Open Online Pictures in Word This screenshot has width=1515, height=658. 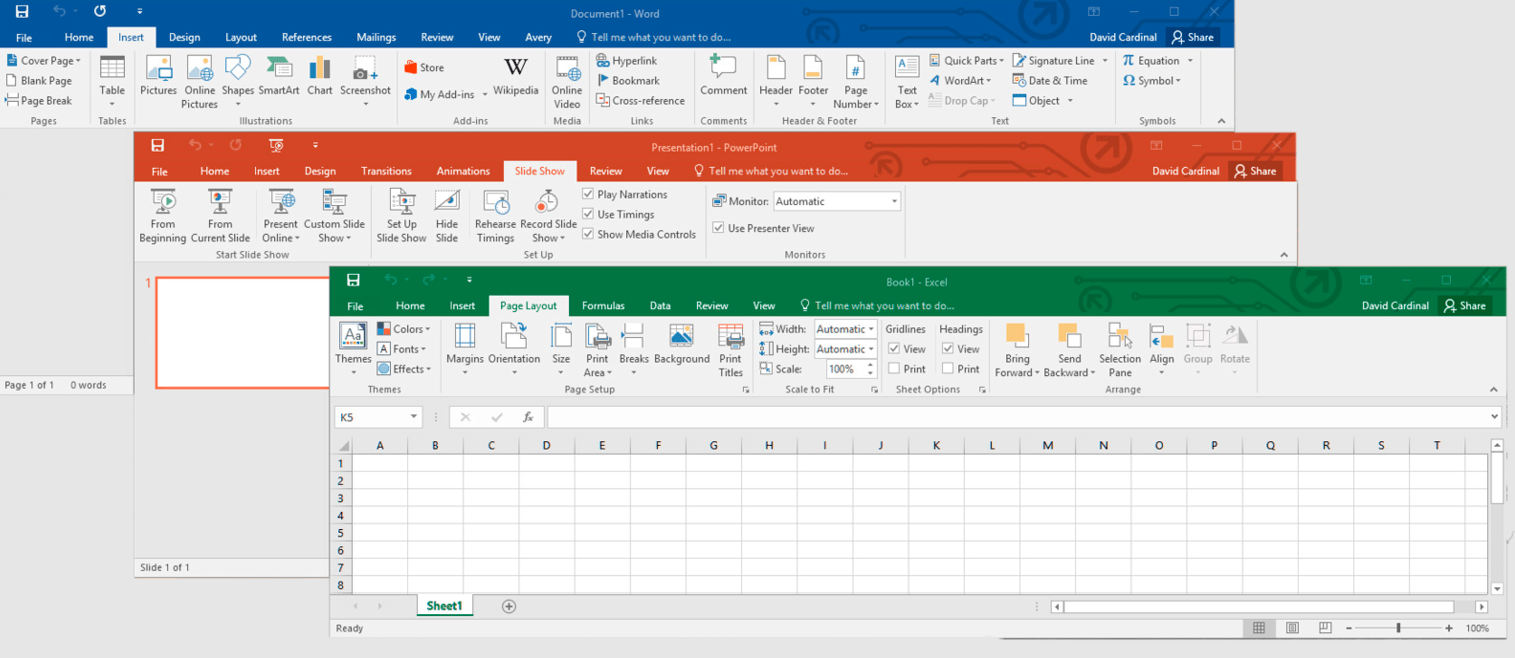click(x=199, y=82)
